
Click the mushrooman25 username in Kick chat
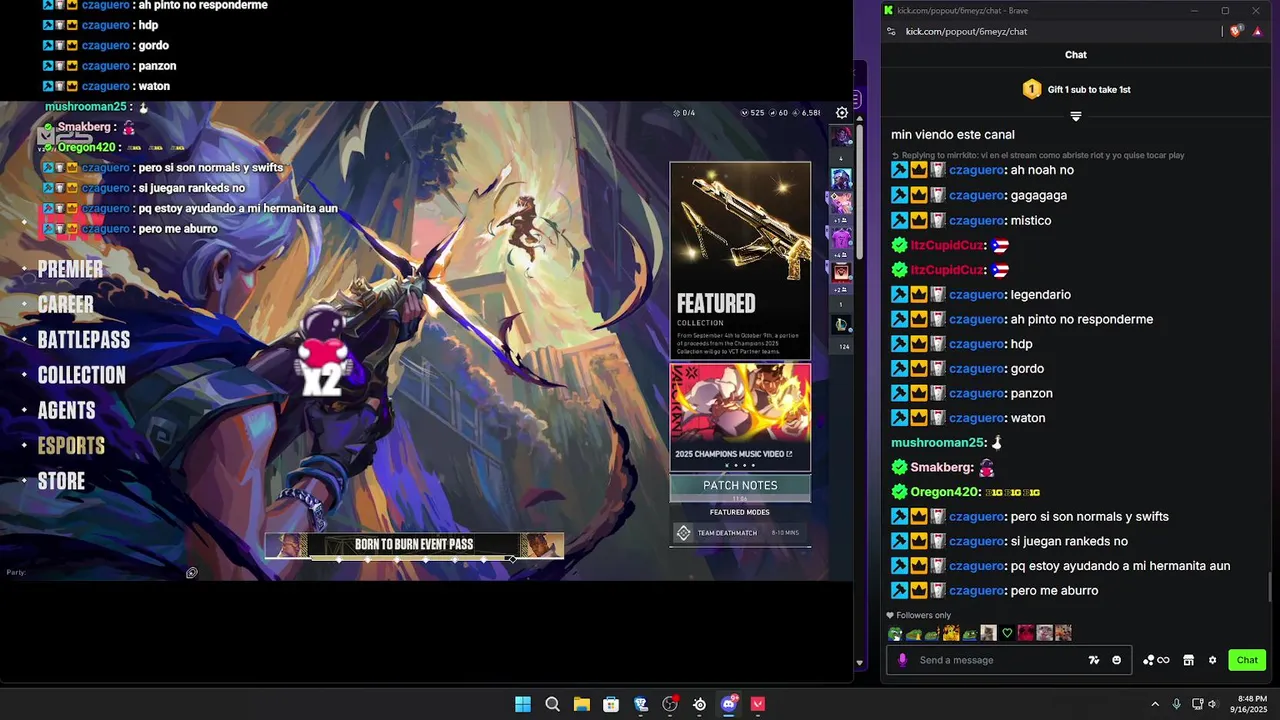pos(938,443)
